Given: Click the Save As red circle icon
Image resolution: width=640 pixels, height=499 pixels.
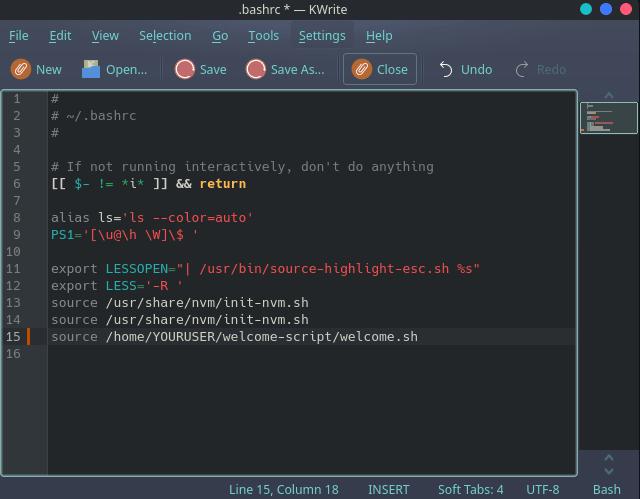Looking at the screenshot, I should tap(256, 69).
